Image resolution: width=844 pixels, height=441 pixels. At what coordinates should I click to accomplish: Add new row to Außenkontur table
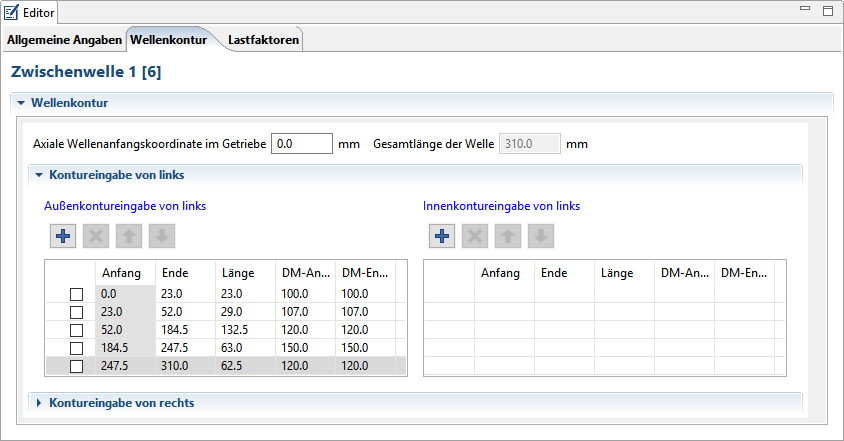point(63,237)
